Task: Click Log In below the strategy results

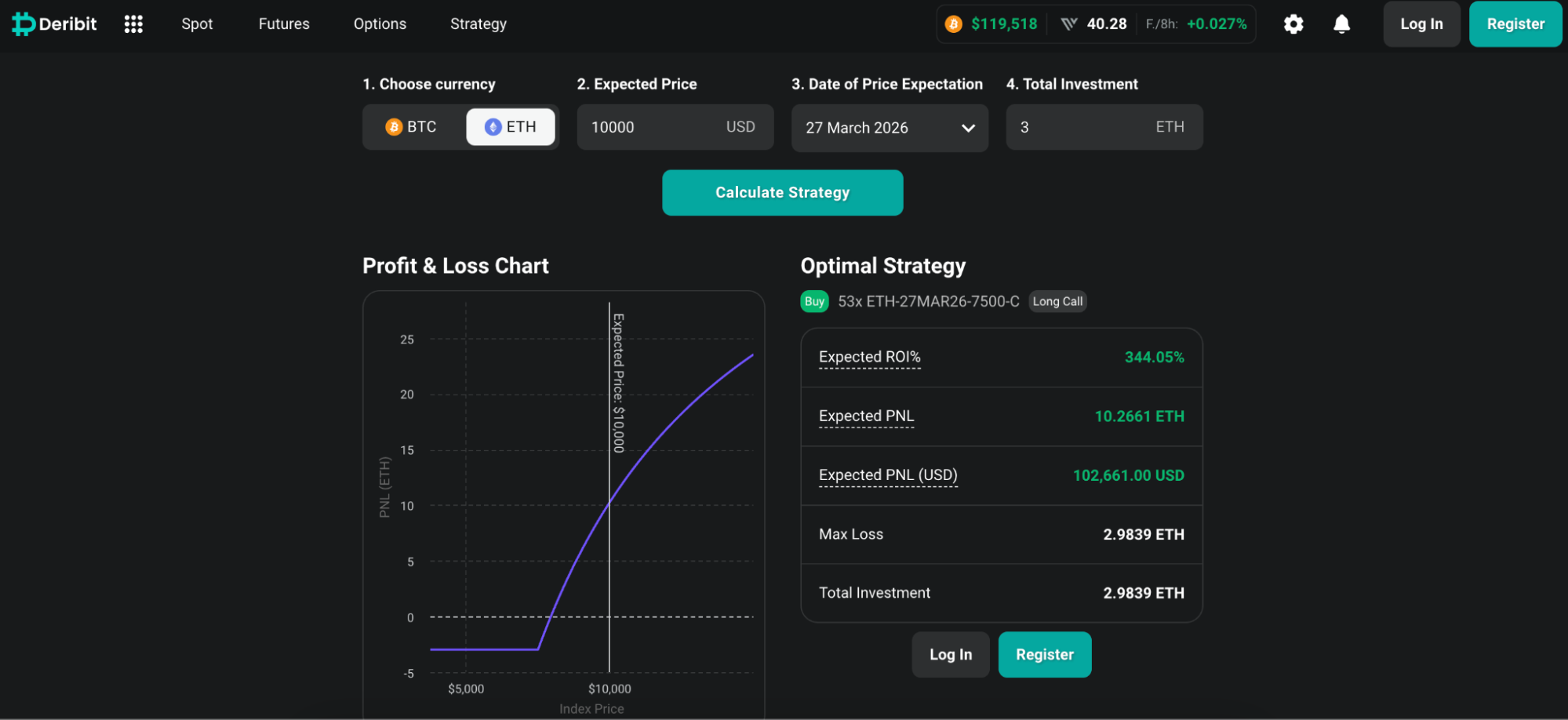Action: tap(950, 654)
